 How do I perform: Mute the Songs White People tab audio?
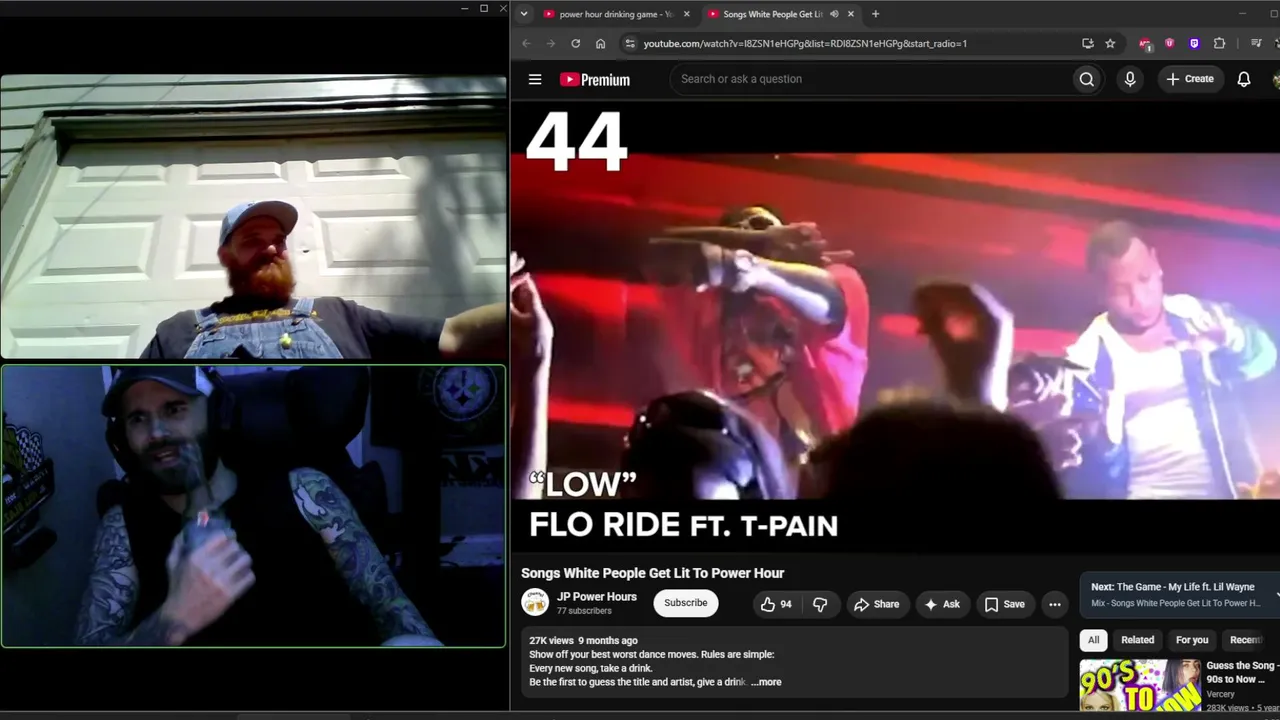click(x=834, y=14)
